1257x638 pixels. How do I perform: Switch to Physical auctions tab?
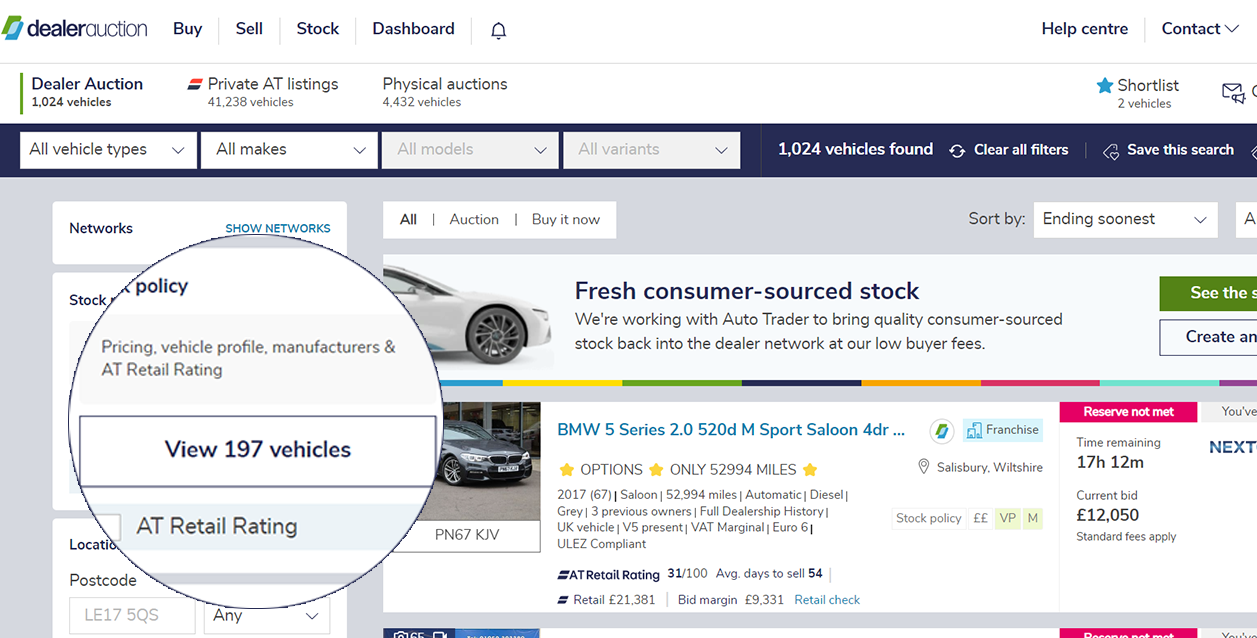point(445,92)
